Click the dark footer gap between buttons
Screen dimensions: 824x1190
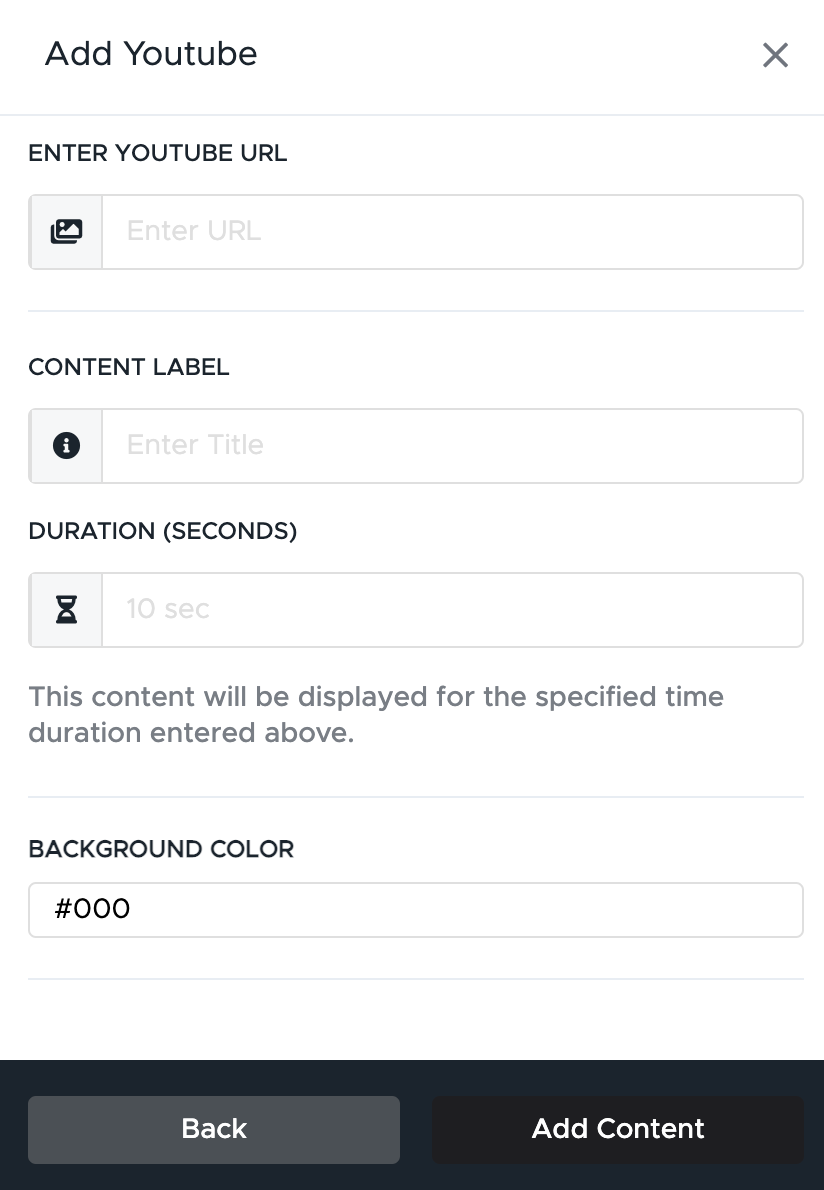point(416,1129)
